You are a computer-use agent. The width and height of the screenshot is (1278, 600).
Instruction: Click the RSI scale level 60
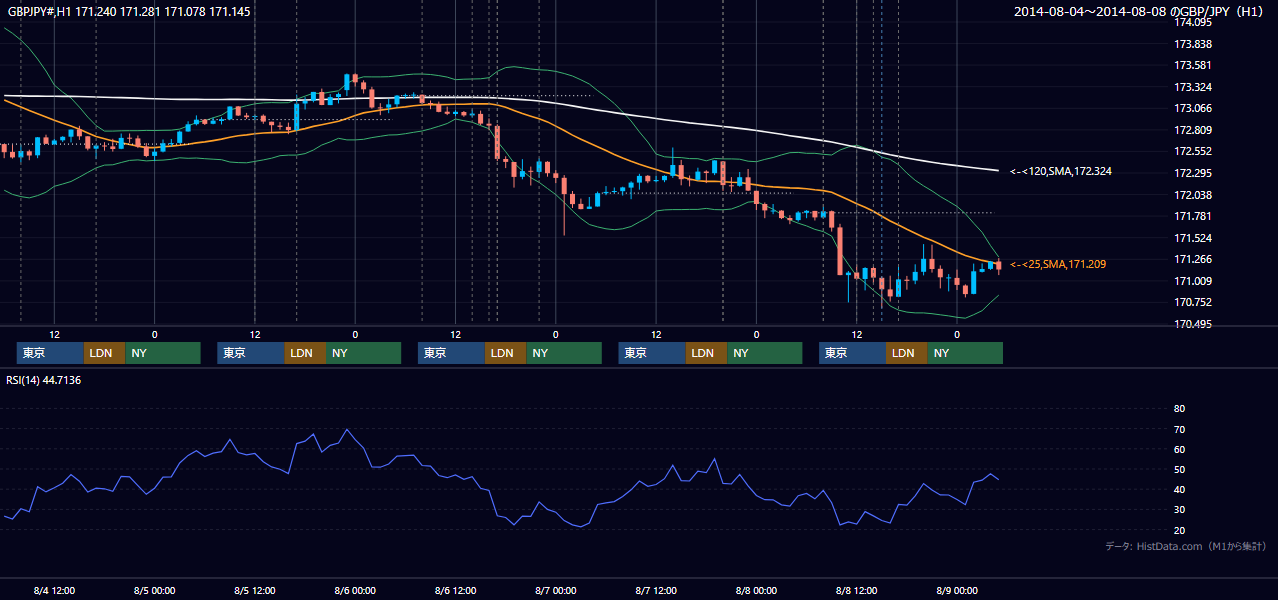1179,449
